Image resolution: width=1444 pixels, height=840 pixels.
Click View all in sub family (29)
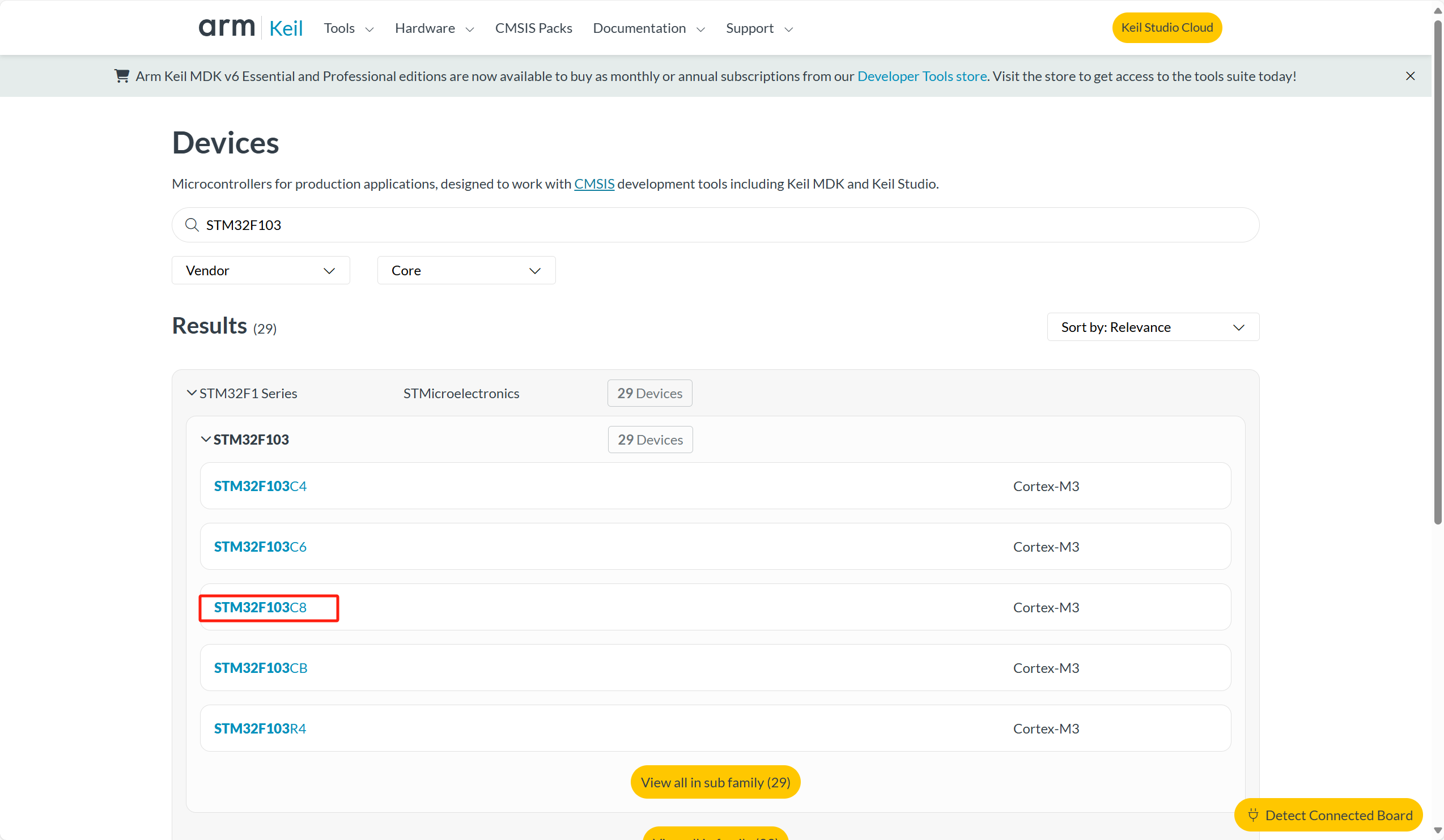coord(715,782)
